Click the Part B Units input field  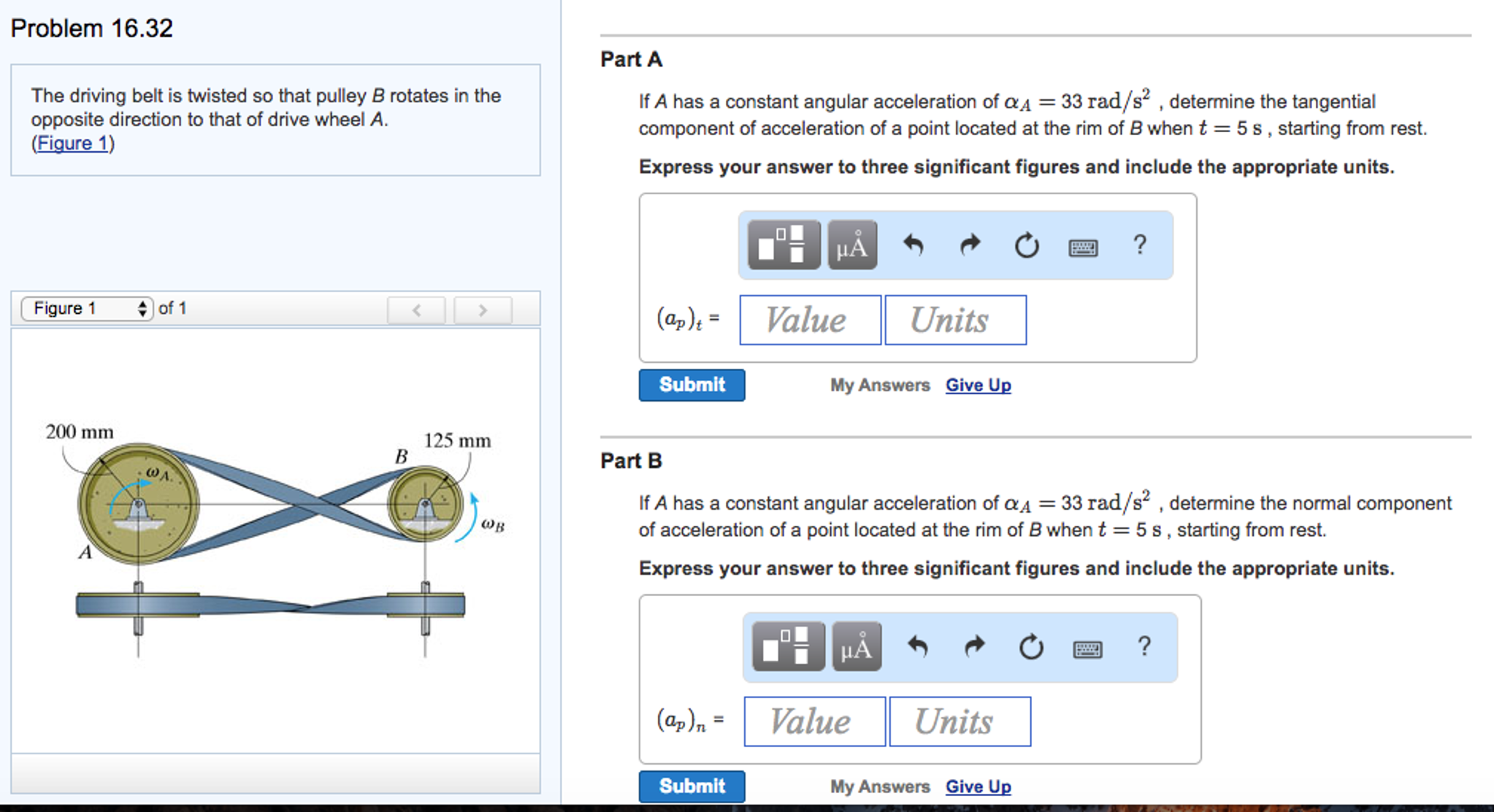(x=959, y=721)
